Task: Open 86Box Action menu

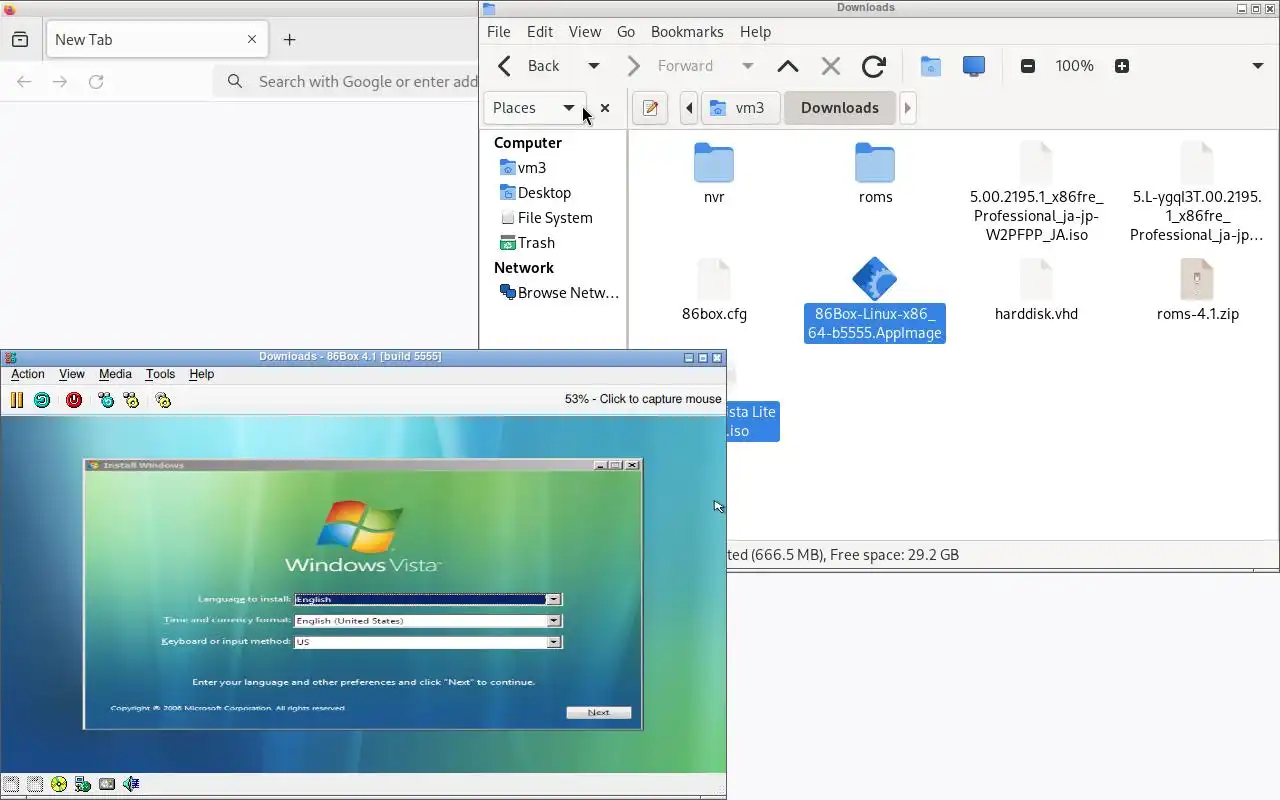Action: tap(28, 374)
